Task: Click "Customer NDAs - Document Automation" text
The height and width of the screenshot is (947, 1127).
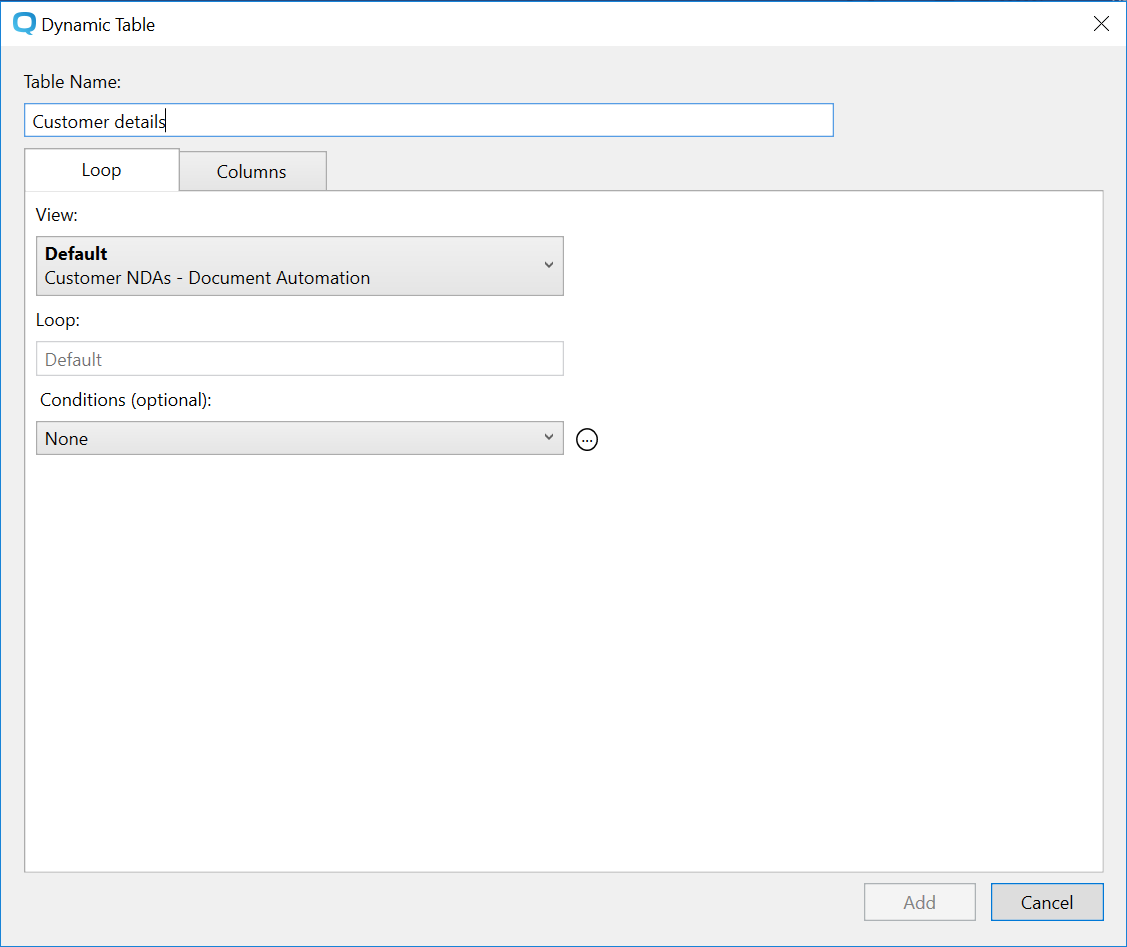Action: pyautogui.click(x=207, y=278)
